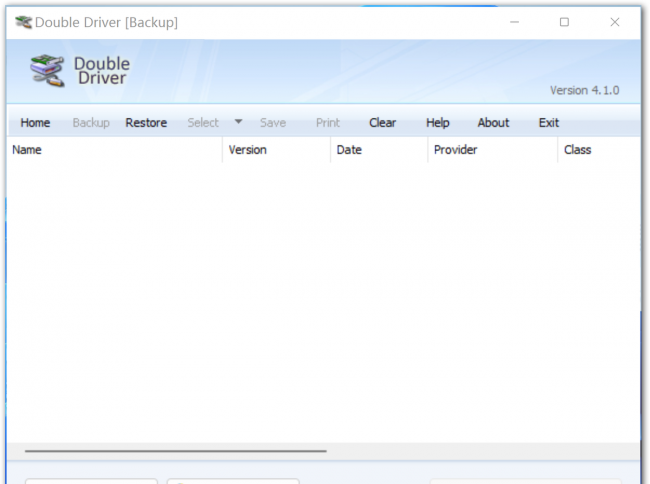
Task: Click the Select toolbar button
Action: point(203,123)
